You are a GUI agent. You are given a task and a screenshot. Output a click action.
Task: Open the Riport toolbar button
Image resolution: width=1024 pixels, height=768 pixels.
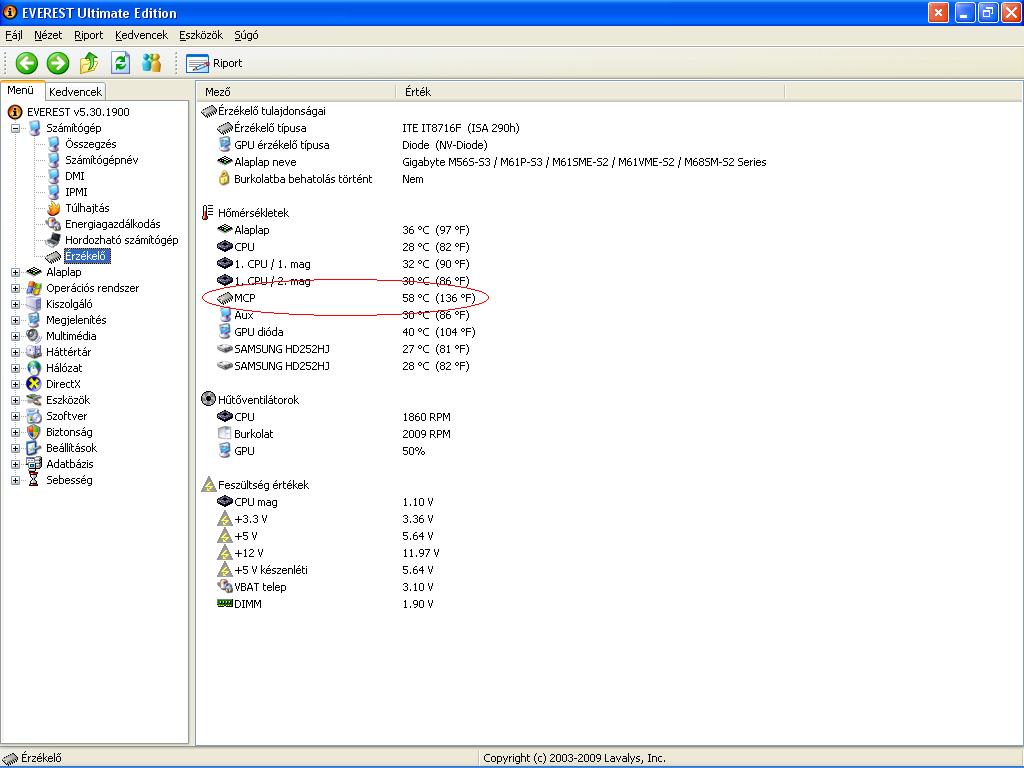coord(214,63)
